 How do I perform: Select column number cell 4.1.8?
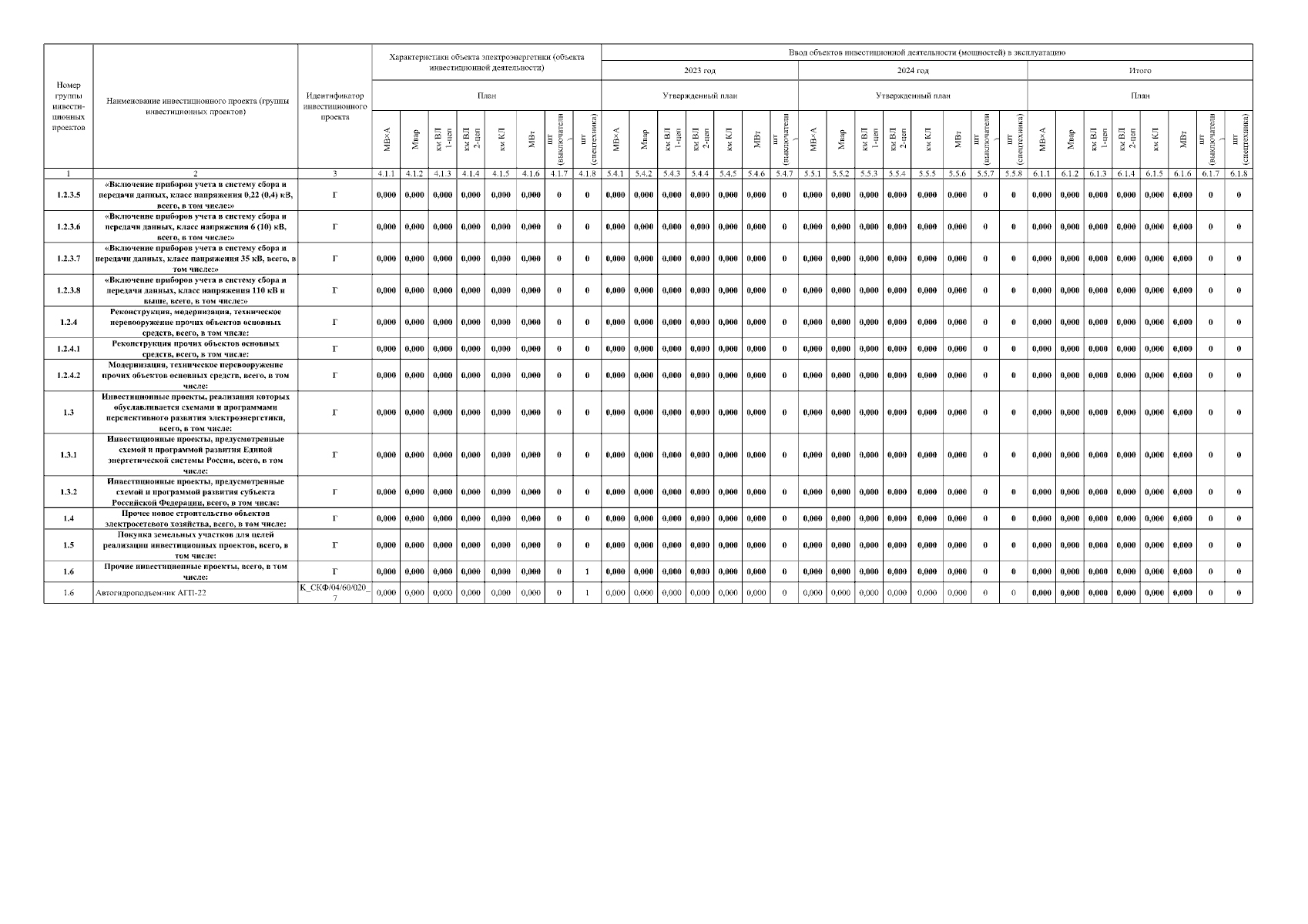(587, 174)
